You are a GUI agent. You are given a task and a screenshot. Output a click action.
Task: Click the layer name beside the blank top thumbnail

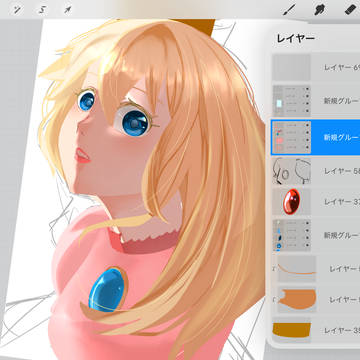(342, 67)
